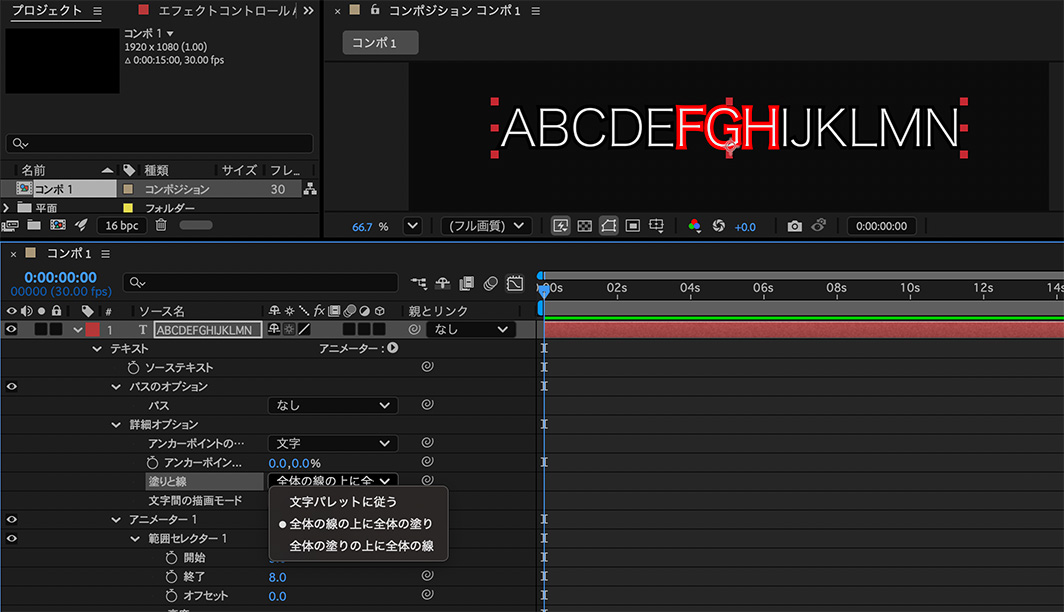Open the 66.7% zoom level dropdown
This screenshot has height=612, width=1064.
(x=411, y=225)
